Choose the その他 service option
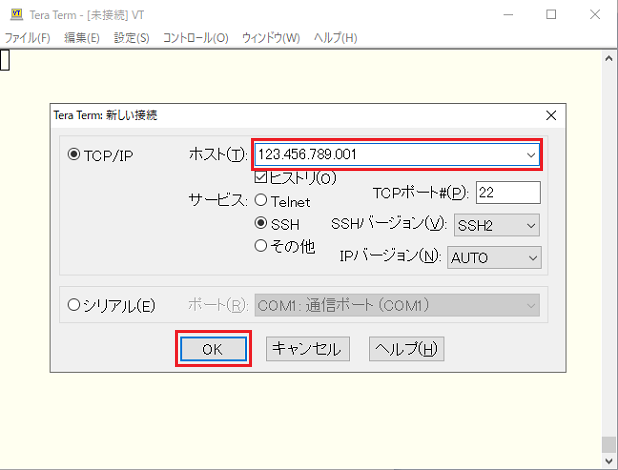This screenshot has width=618, height=470. (x=261, y=245)
